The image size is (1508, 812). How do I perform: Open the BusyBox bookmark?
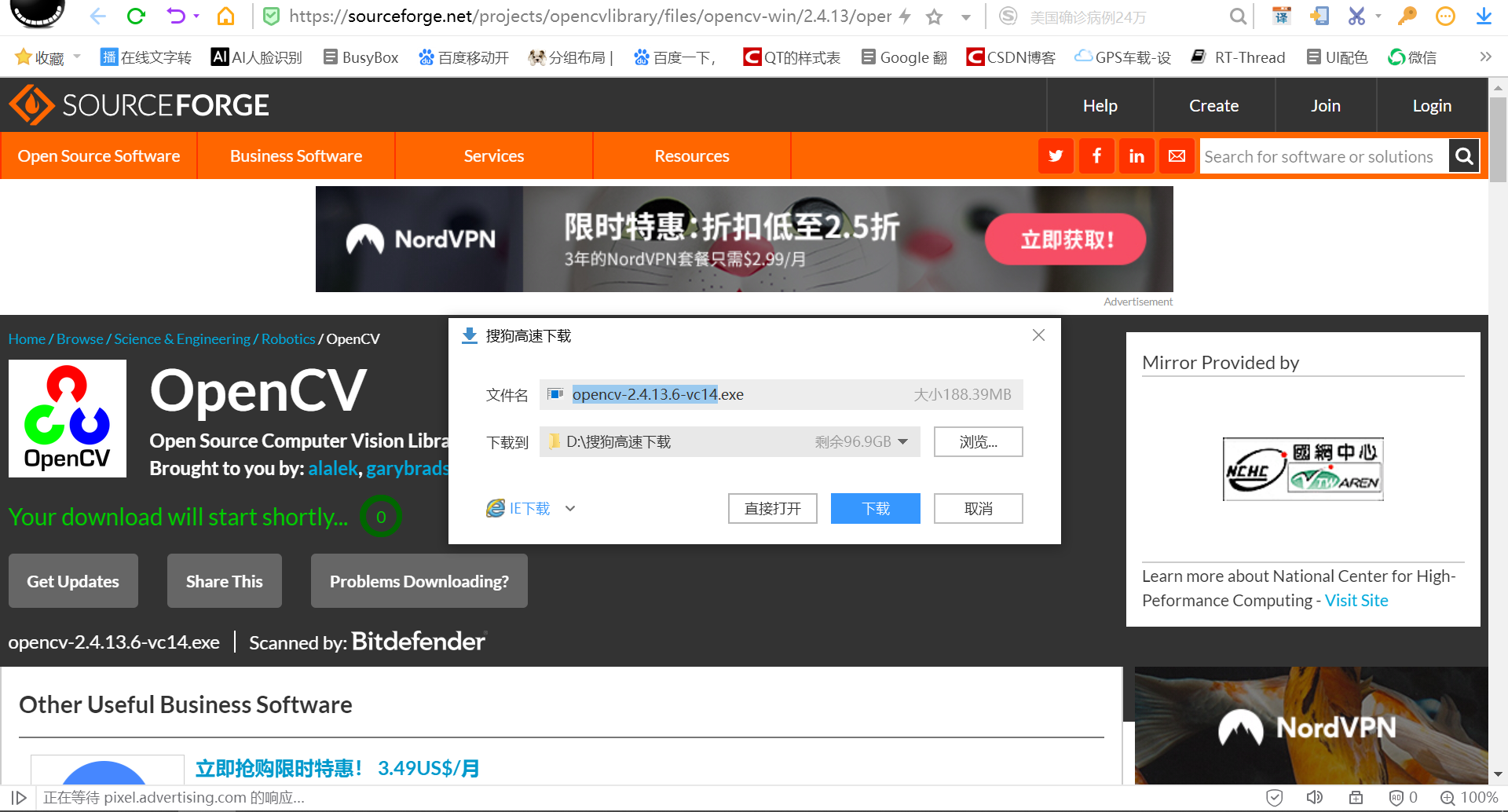coord(361,57)
